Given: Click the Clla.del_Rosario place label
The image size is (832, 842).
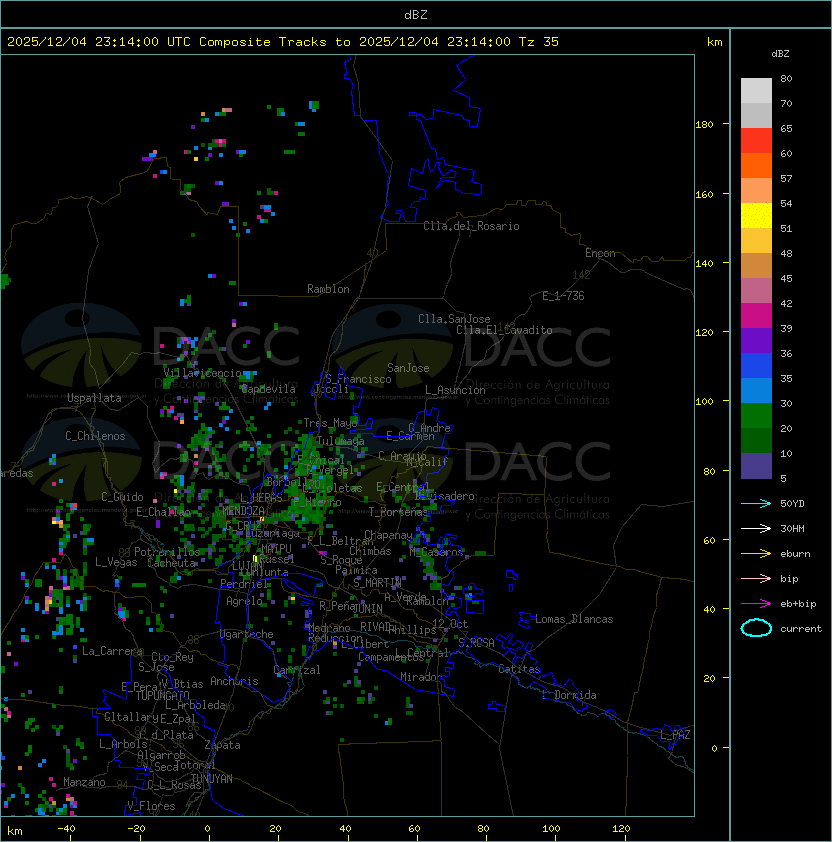Looking at the screenshot, I should coord(471,226).
